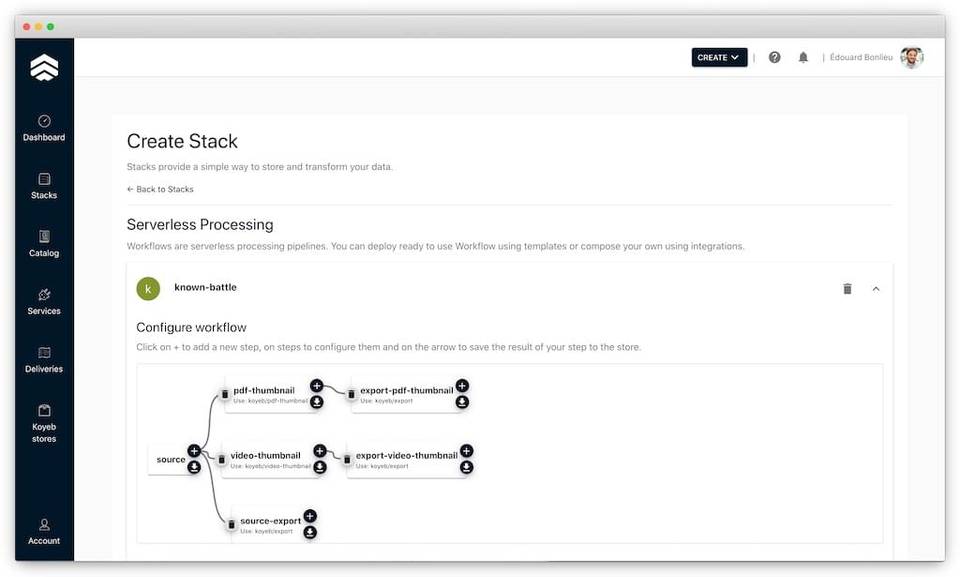Open the CREATE dropdown
The width and height of the screenshot is (960, 577).
pyautogui.click(x=719, y=58)
